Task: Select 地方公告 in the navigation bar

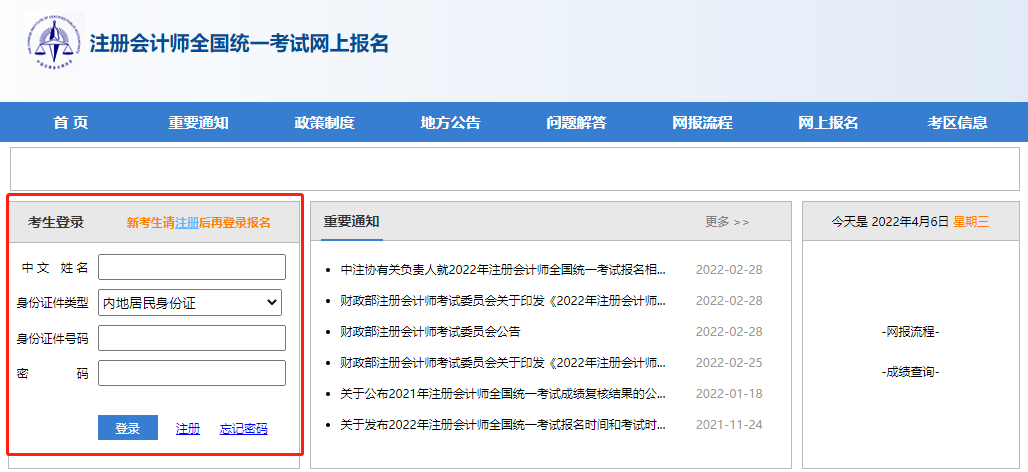Action: point(450,123)
